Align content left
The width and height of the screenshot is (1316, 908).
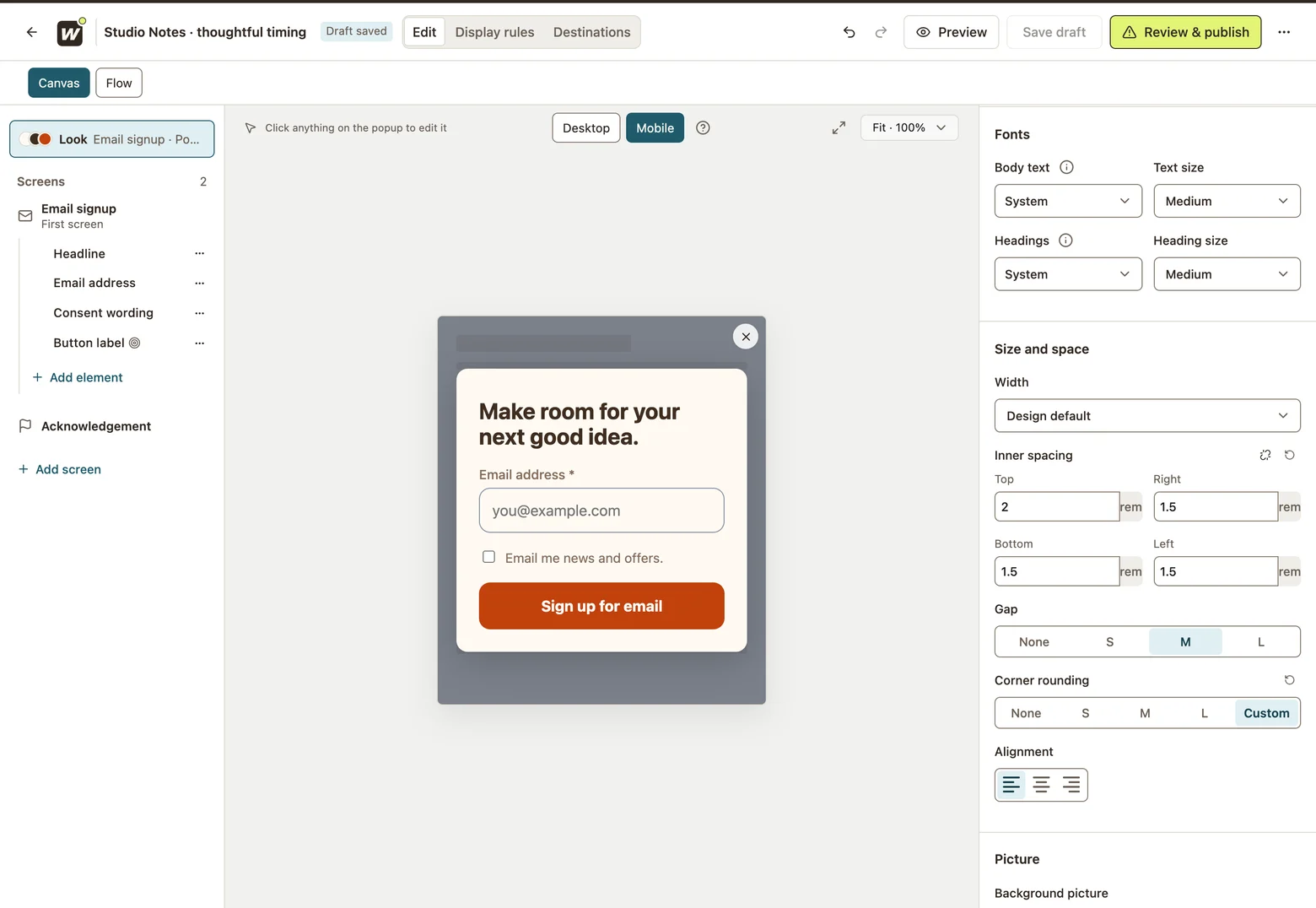click(x=1011, y=785)
